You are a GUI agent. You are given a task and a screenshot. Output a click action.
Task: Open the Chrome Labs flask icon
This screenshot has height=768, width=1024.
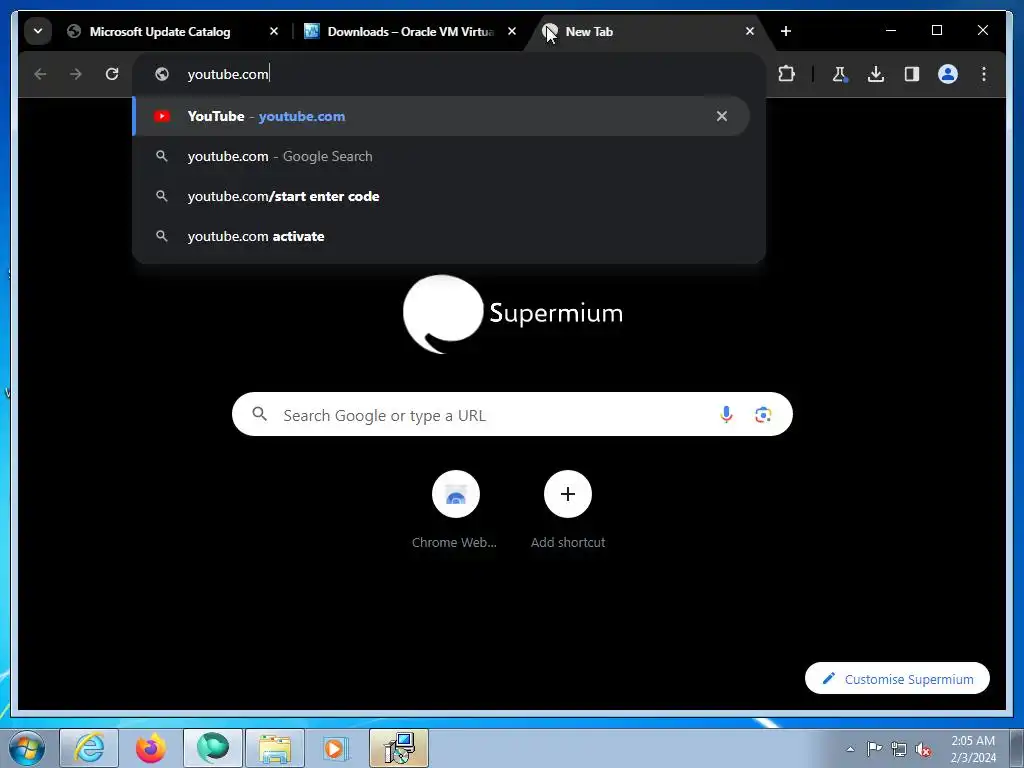coord(839,74)
